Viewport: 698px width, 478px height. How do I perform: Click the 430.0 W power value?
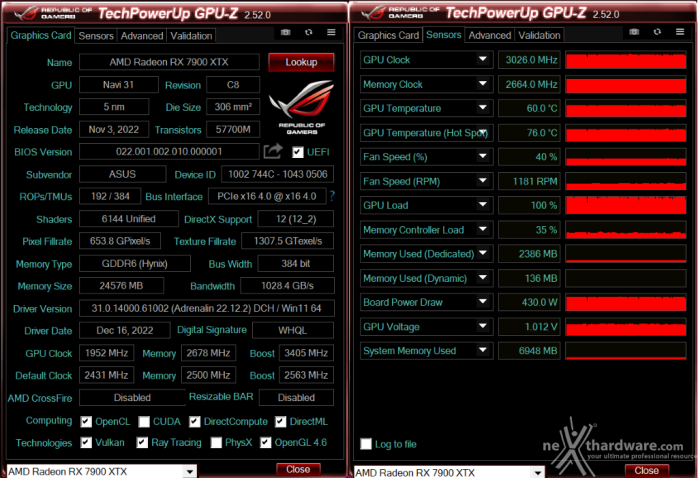click(529, 302)
